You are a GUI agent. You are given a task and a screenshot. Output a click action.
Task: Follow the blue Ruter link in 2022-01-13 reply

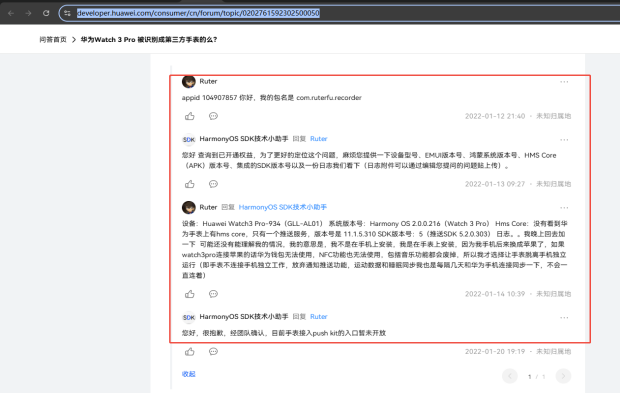tap(318, 139)
